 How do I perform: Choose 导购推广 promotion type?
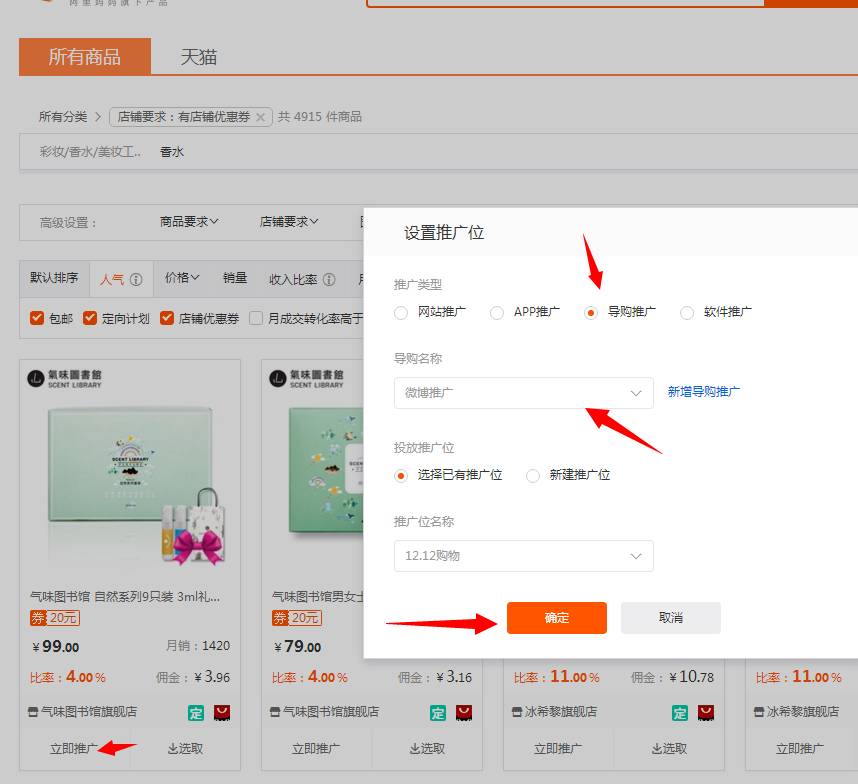[x=590, y=313]
